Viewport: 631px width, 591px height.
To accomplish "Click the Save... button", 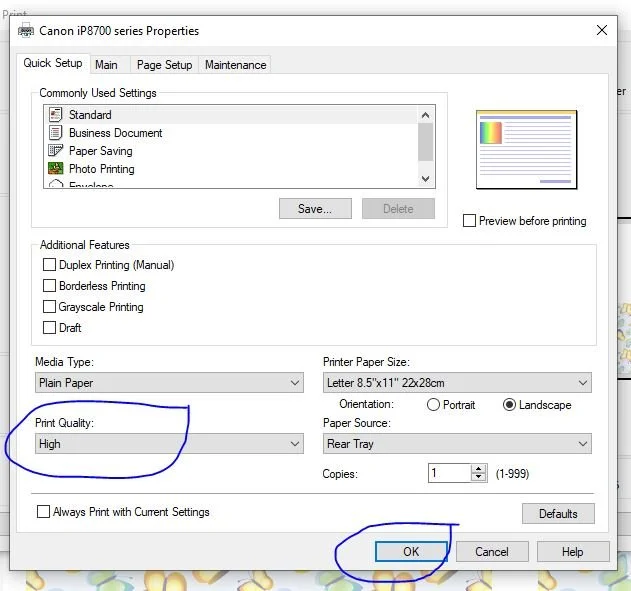I will pos(315,209).
